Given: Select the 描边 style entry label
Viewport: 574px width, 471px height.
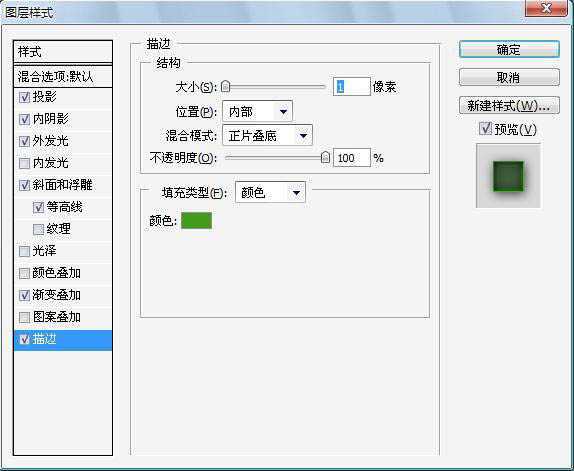Looking at the screenshot, I should pos(44,339).
